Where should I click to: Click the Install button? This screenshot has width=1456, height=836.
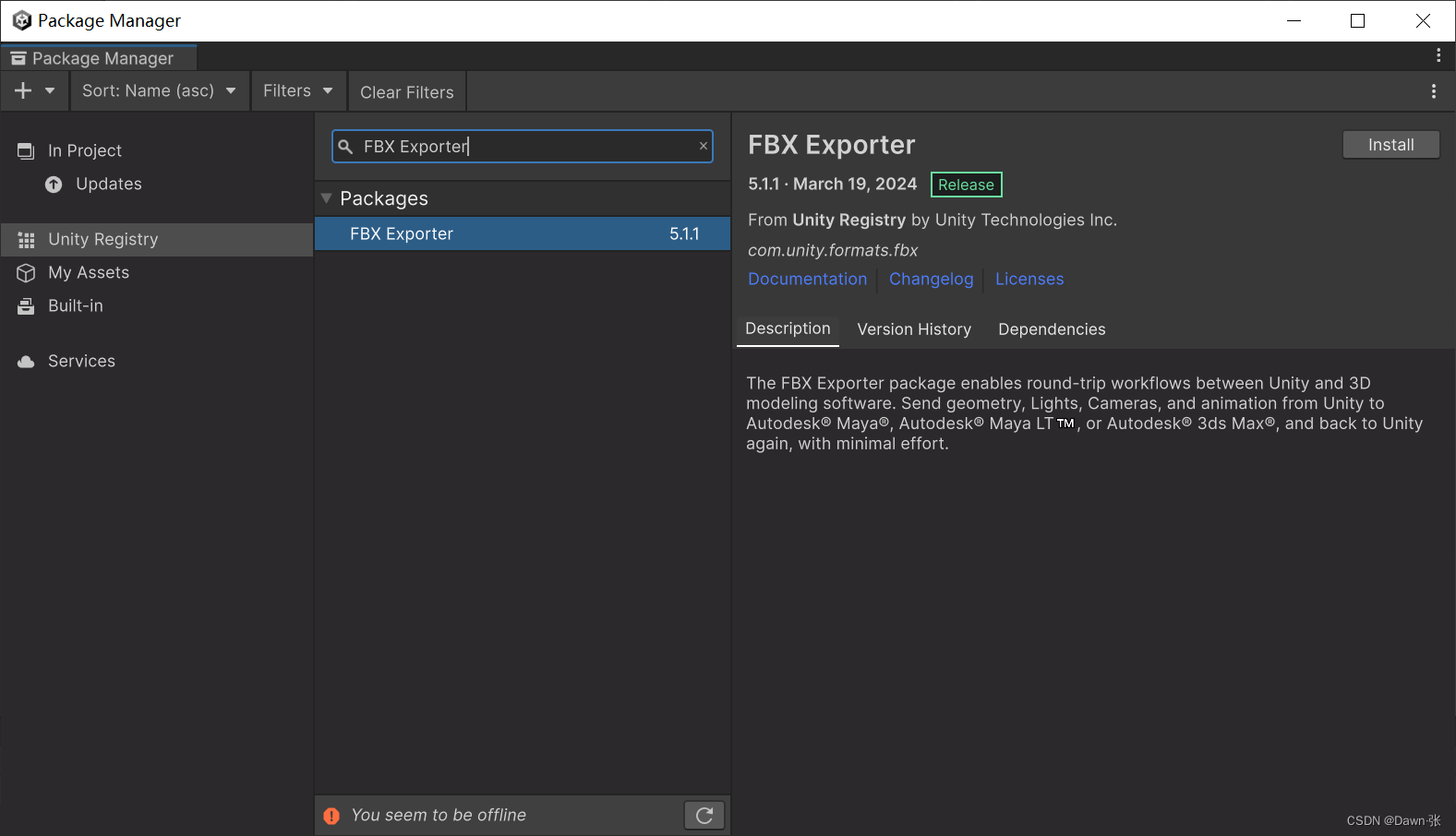pyautogui.click(x=1390, y=145)
